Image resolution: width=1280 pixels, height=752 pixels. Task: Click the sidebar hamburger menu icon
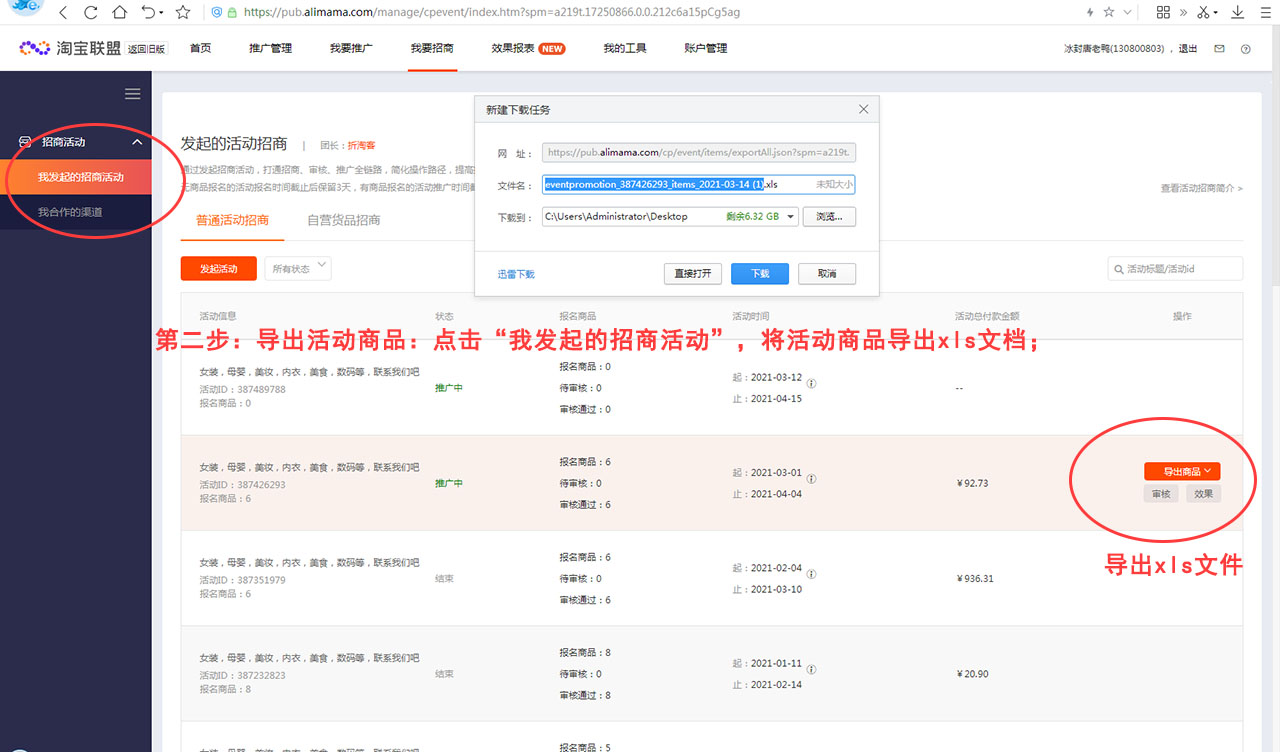(132, 93)
